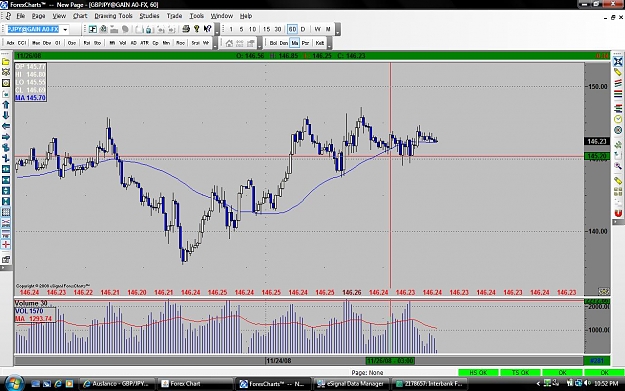Screen dimensions: 625x391
Task: Click the GBPJPY@GAIN symbol input field
Action: click(x=33, y=29)
